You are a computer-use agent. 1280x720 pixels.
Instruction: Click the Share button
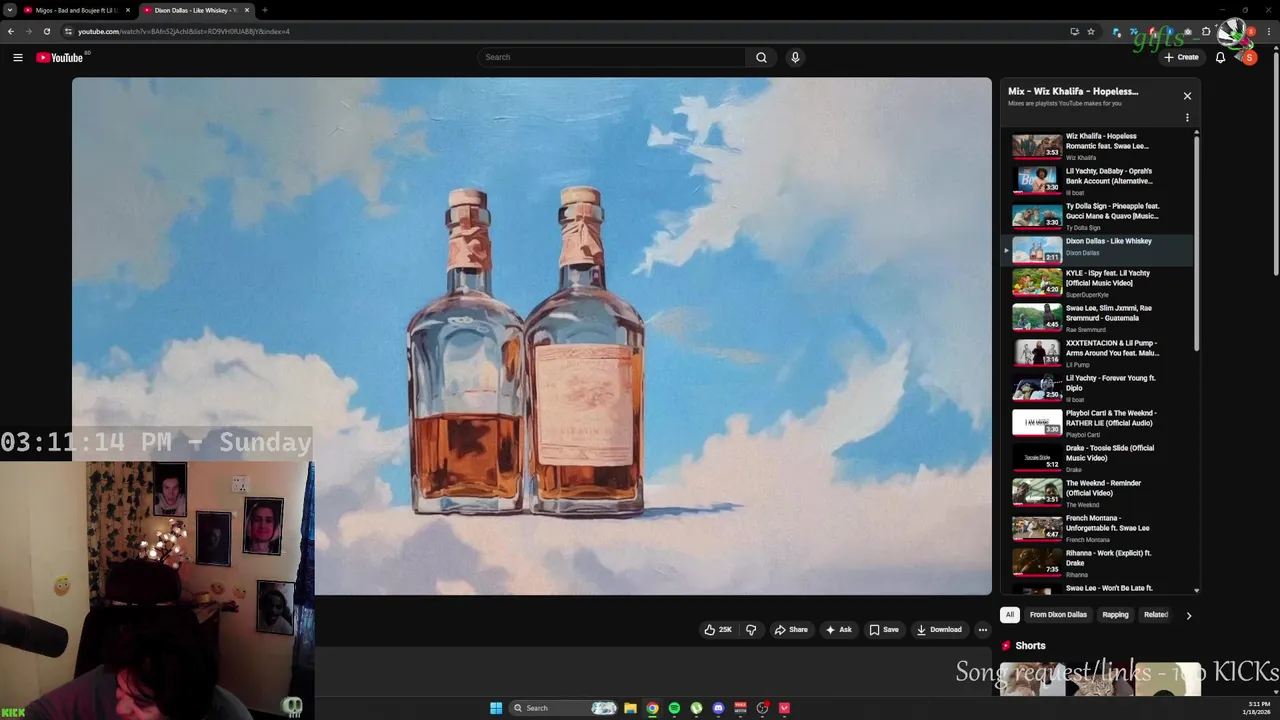pos(790,630)
